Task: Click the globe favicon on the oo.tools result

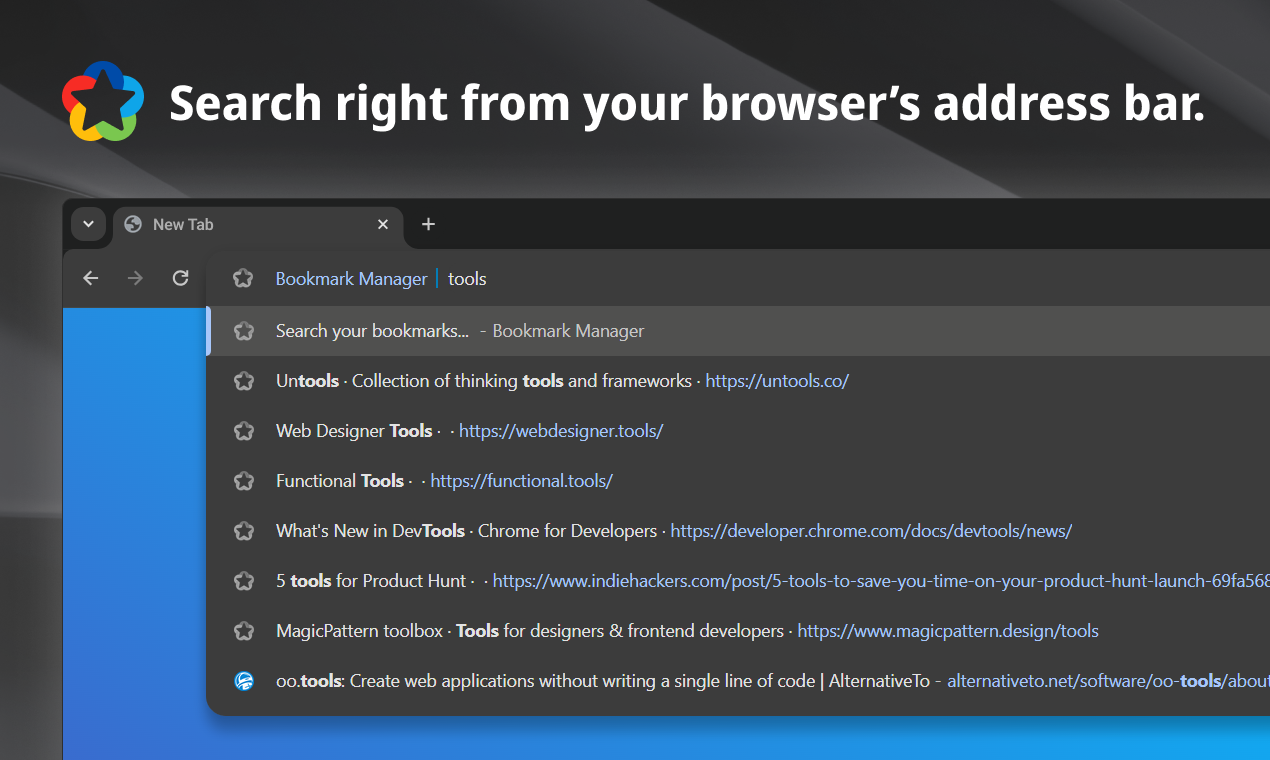Action: [244, 681]
